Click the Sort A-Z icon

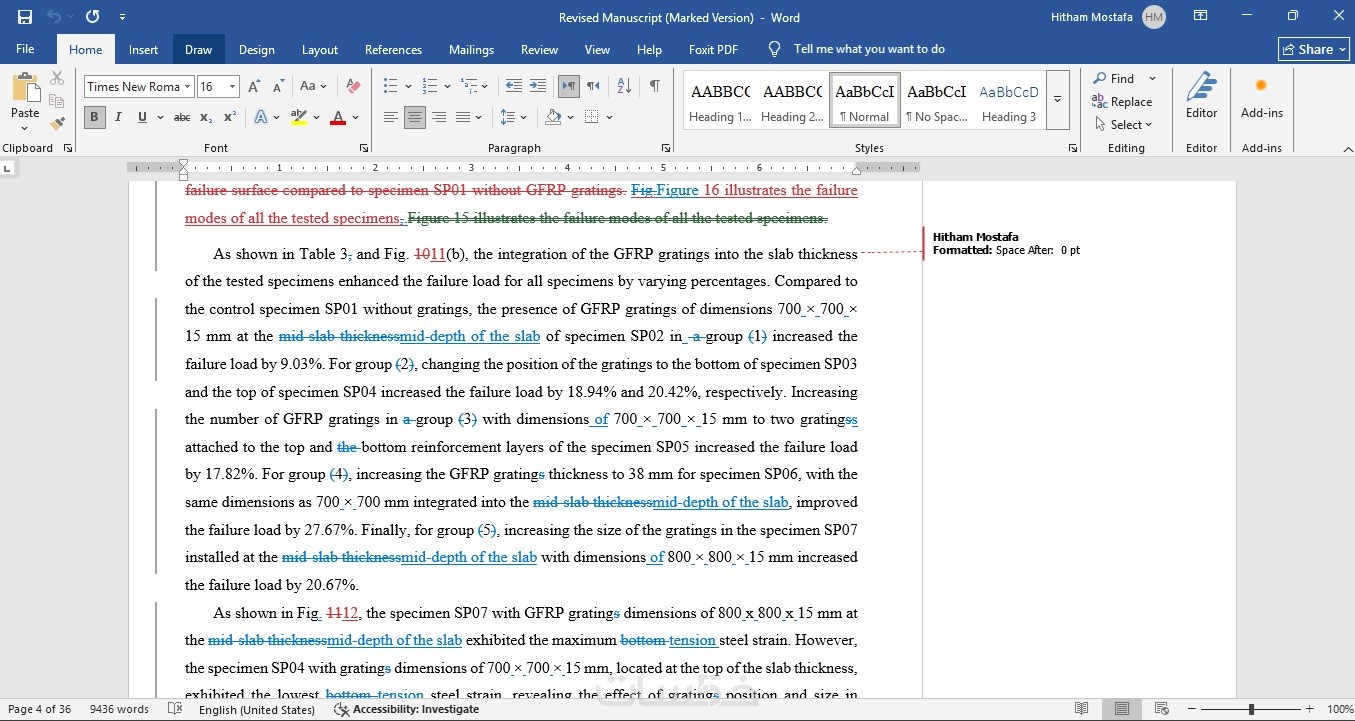[x=624, y=87]
